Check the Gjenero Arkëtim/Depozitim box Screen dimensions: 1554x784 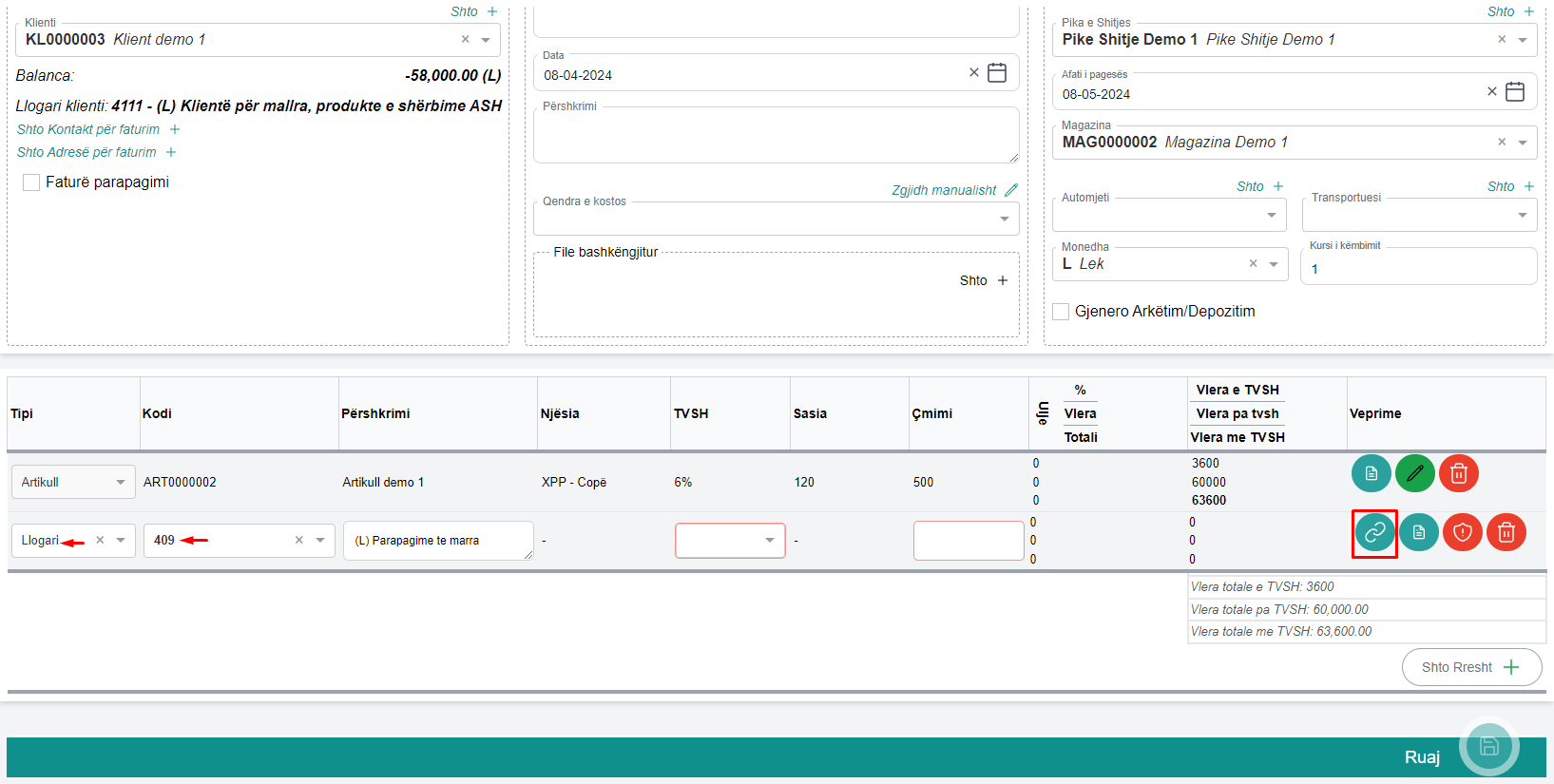point(1061,312)
